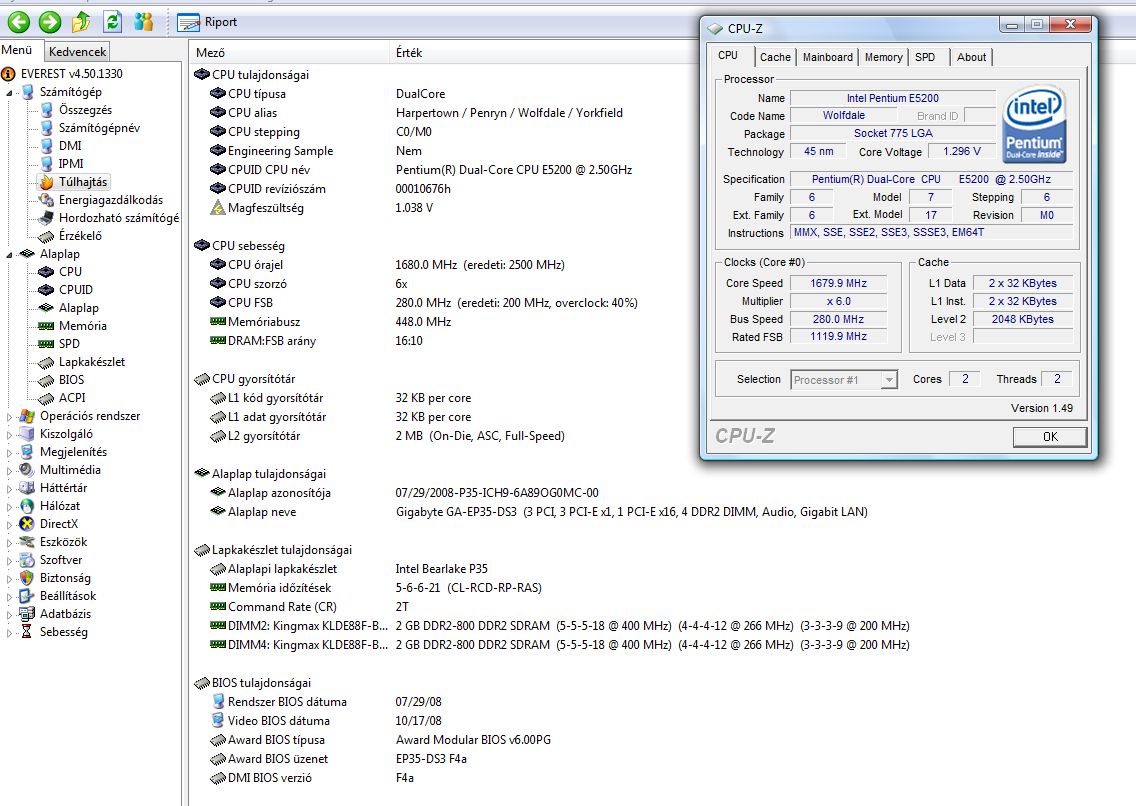Click the Refresh toolbar icon
Screen dimensions: 1136x806
point(112,22)
